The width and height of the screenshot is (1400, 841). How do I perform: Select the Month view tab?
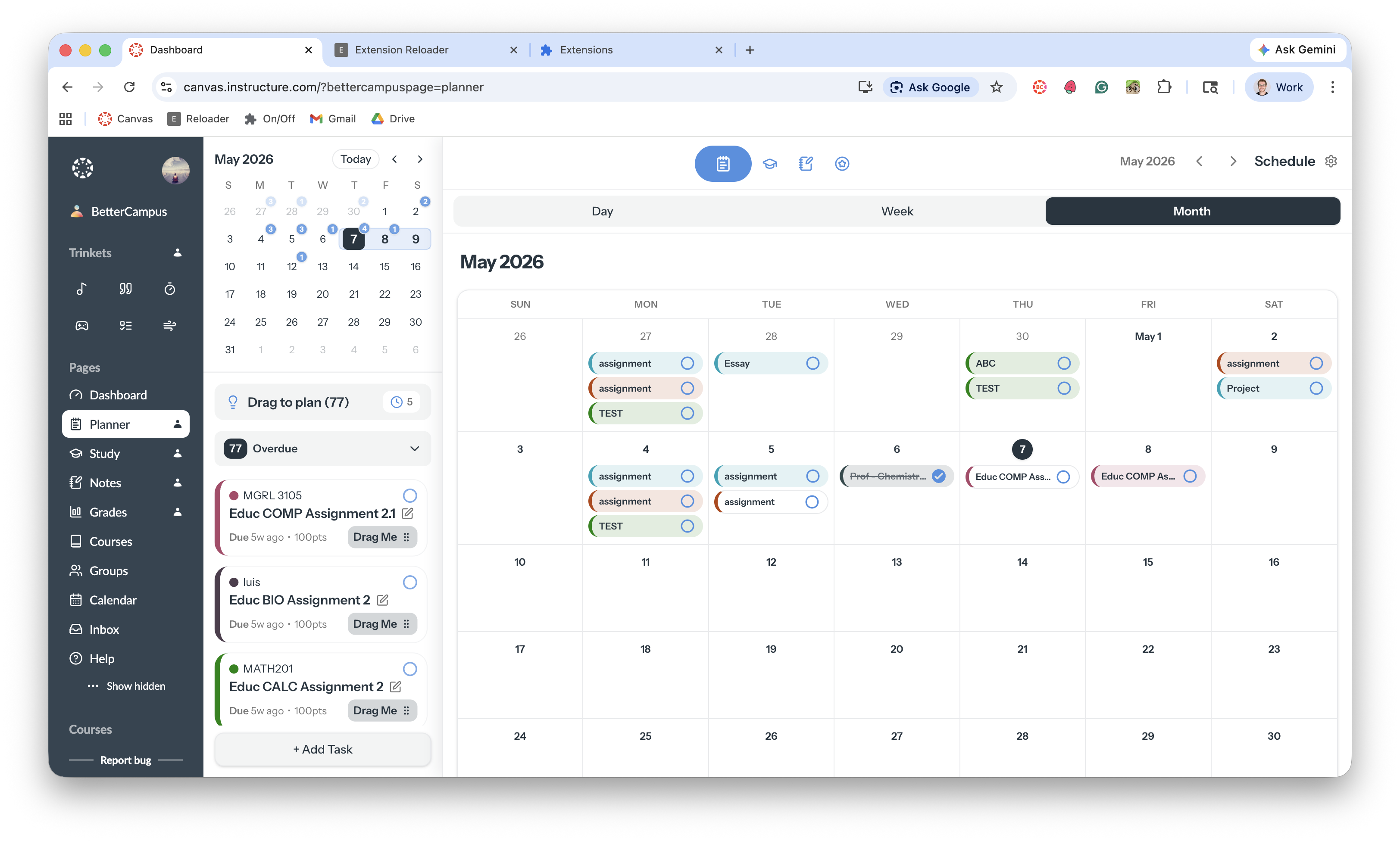point(1193,212)
